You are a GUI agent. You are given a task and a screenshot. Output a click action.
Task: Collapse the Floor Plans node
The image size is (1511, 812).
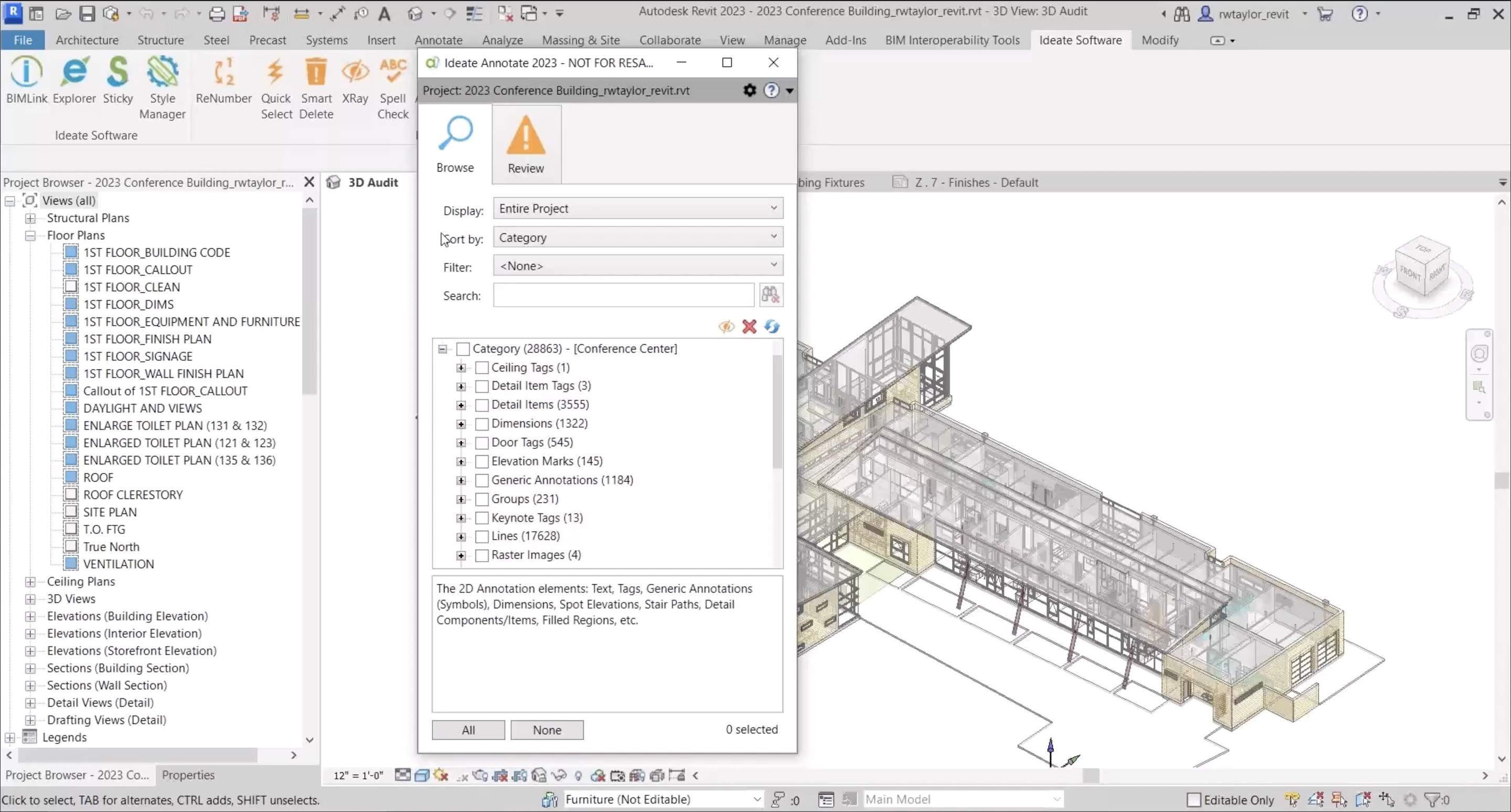point(30,236)
